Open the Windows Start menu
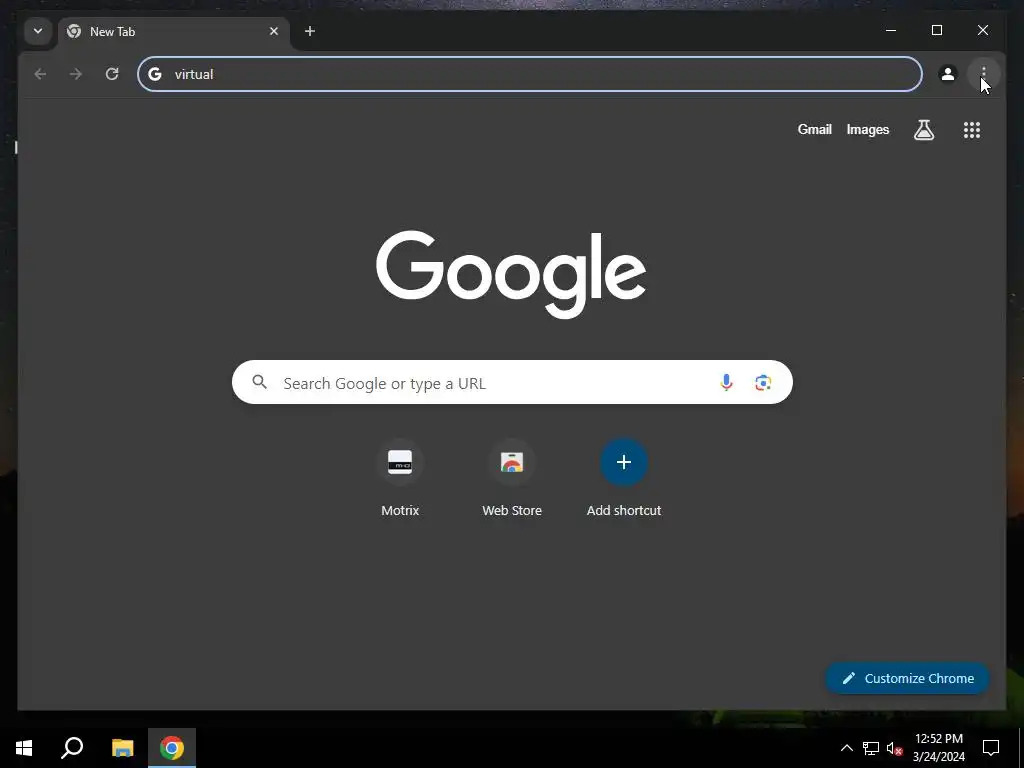This screenshot has height=768, width=1024. click(24, 748)
